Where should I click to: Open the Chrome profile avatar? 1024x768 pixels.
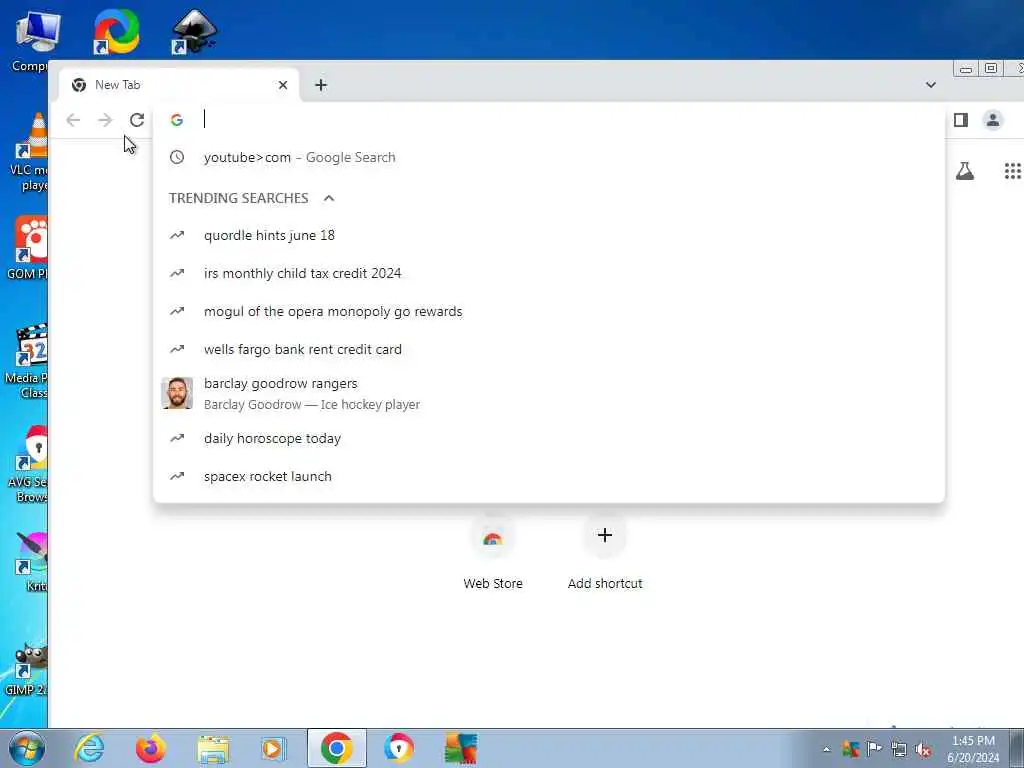(x=993, y=120)
